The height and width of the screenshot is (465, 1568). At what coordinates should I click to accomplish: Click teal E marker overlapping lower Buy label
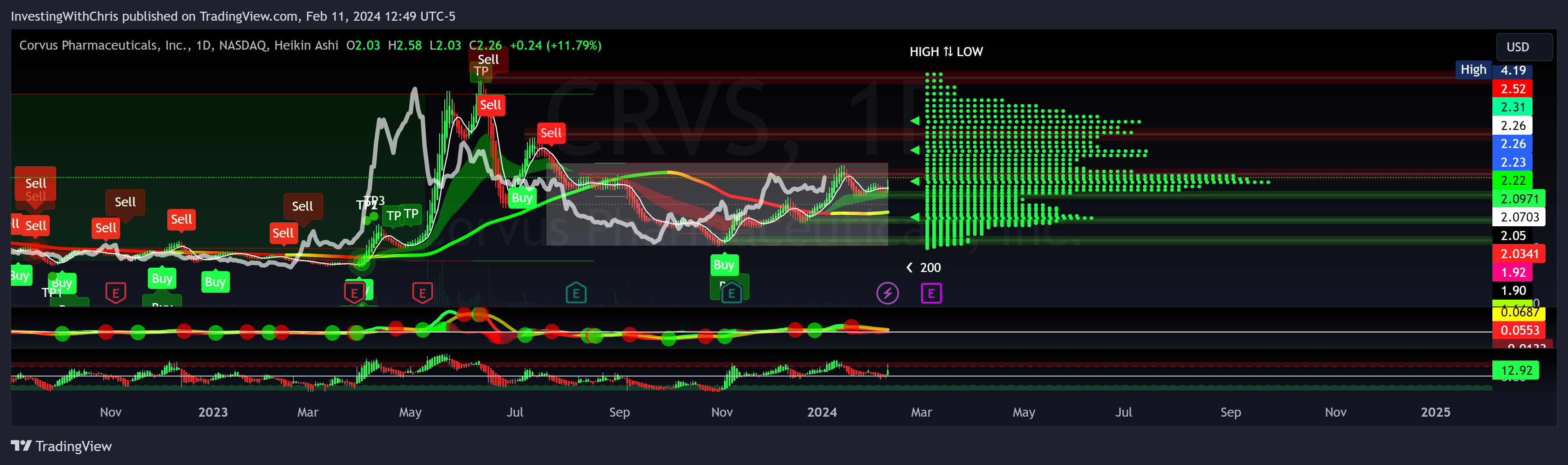(x=731, y=294)
